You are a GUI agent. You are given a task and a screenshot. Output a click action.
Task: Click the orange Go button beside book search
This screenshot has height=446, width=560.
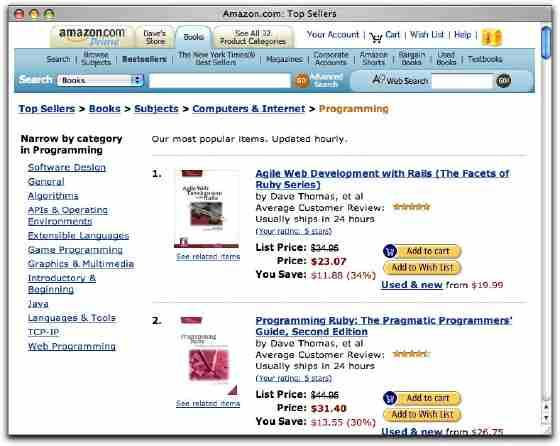point(301,80)
